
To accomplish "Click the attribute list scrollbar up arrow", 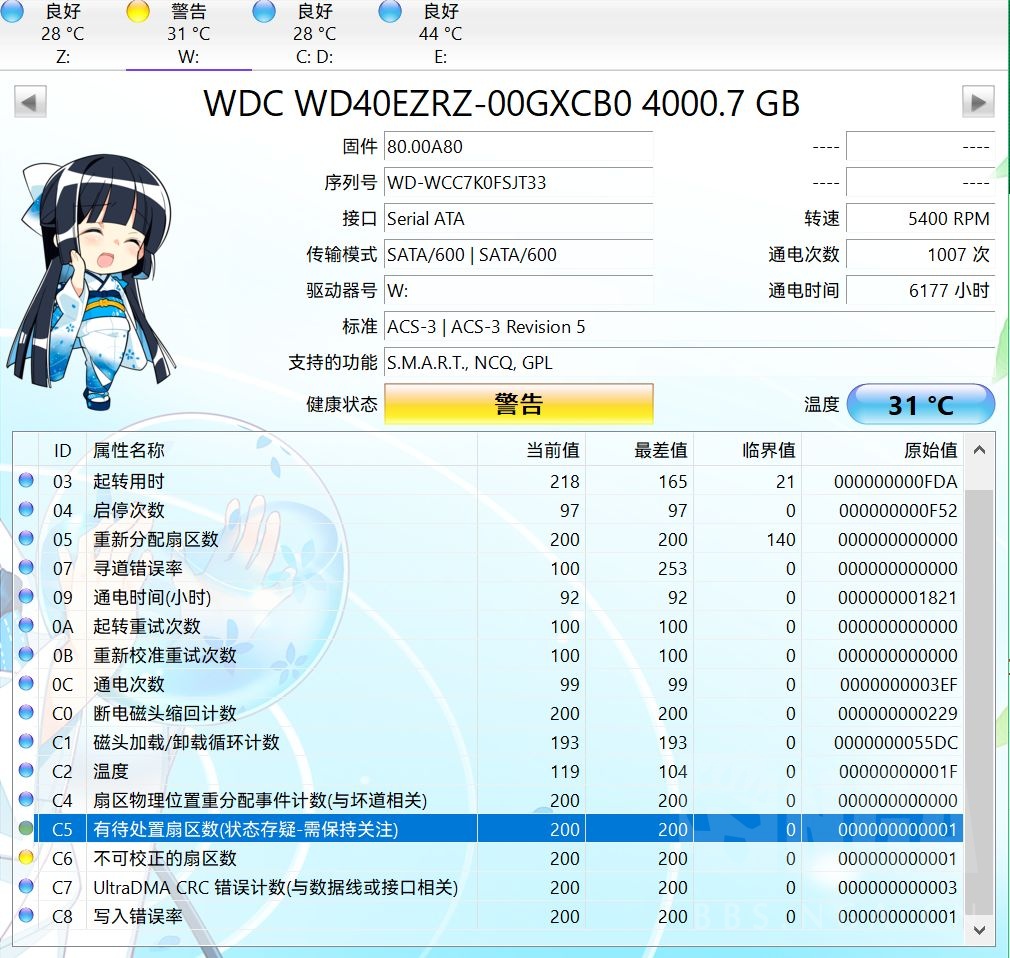I will coord(977,452).
